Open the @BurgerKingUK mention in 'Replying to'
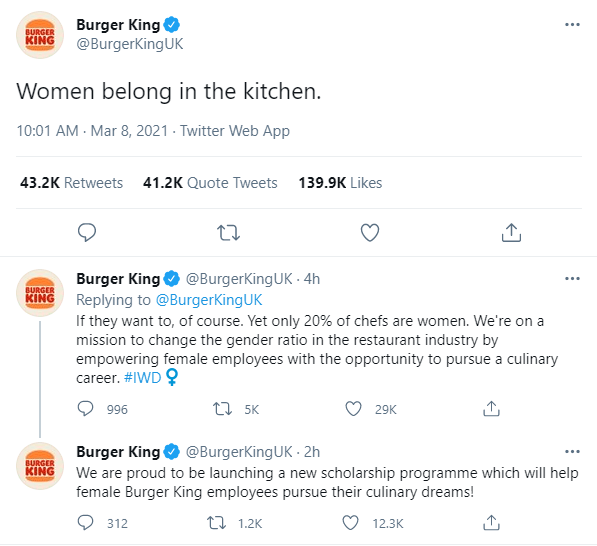 pos(209,300)
